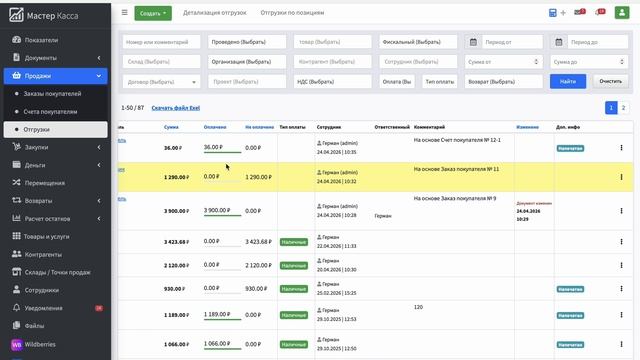
Task: Collapse the Продажи sidebar section
Action: [56, 76]
